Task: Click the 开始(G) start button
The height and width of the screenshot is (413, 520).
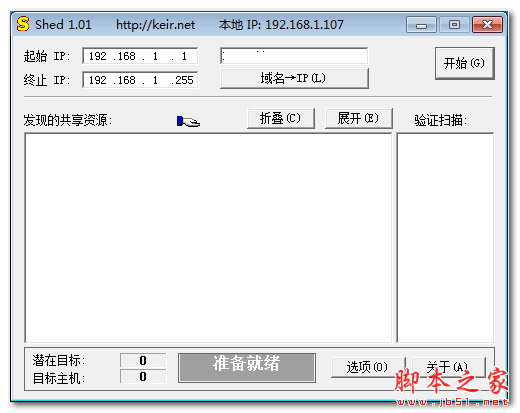Action: point(464,63)
